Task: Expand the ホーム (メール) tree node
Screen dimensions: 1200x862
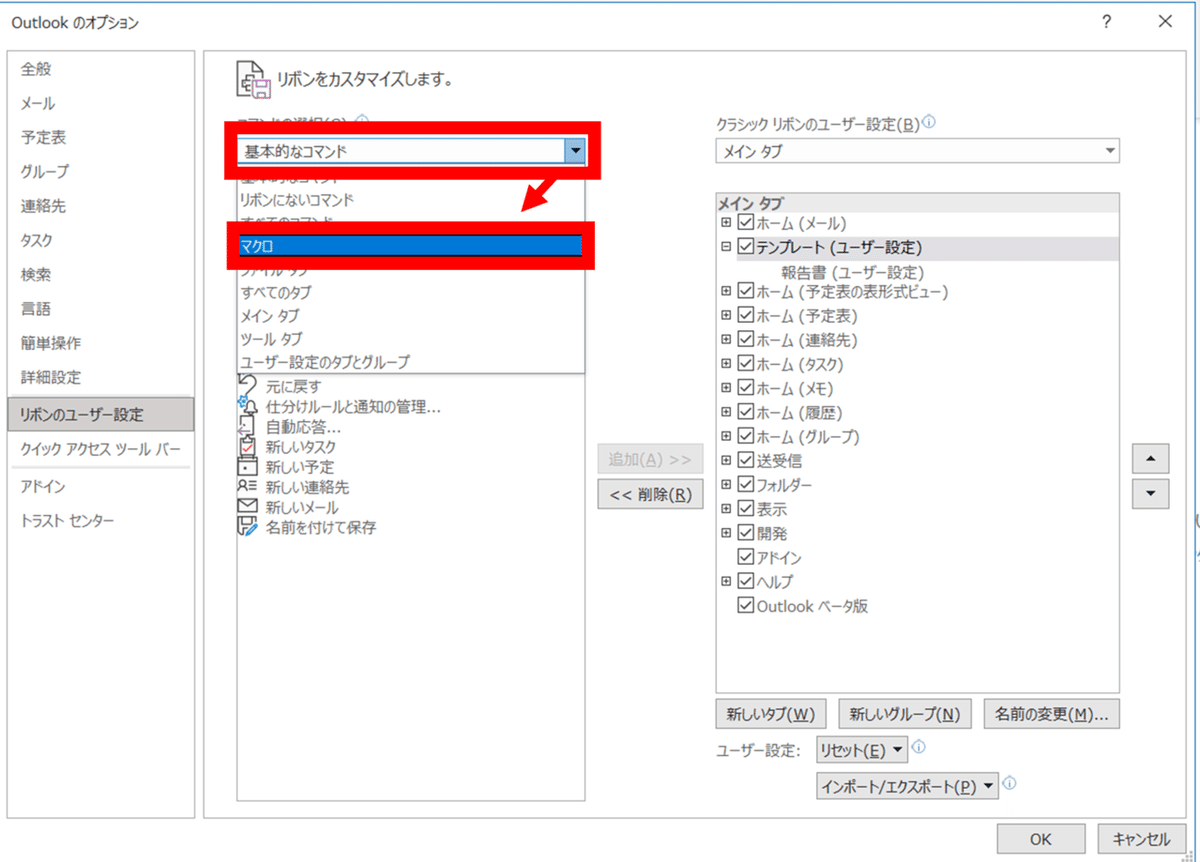Action: pos(726,222)
